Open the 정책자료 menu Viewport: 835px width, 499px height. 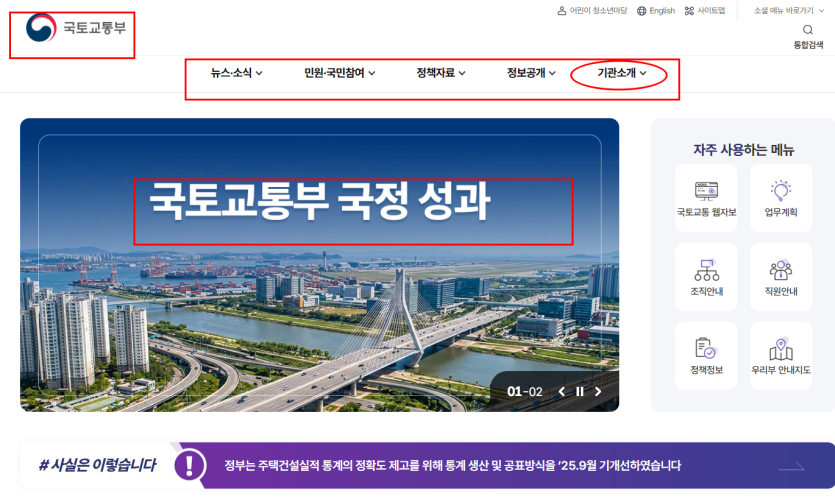tap(440, 73)
